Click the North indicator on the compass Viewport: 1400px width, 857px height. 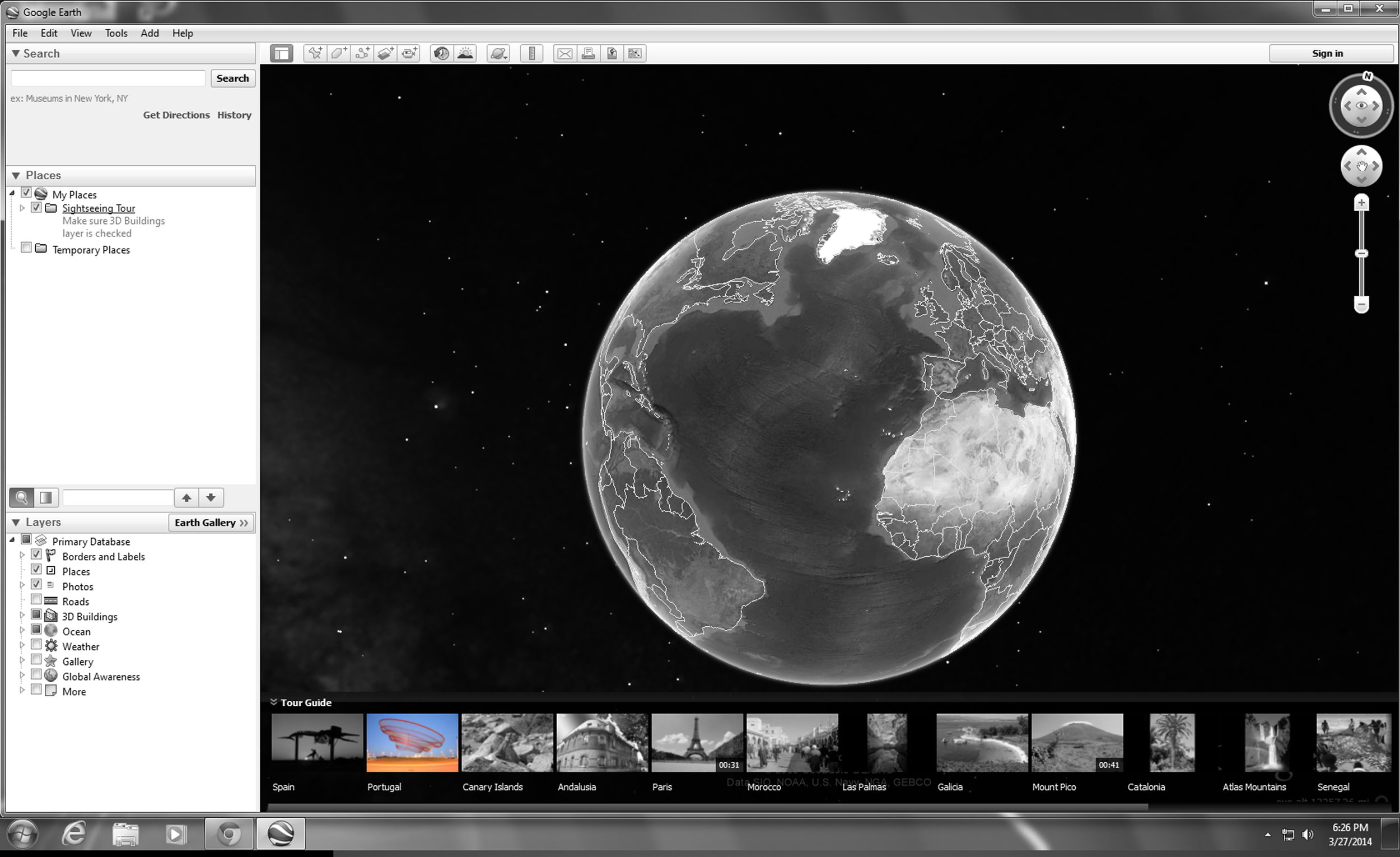coord(1368,76)
